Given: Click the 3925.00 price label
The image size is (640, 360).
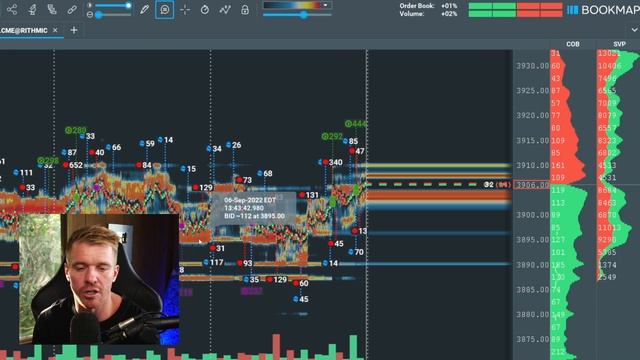Looking at the screenshot, I should (532, 91).
